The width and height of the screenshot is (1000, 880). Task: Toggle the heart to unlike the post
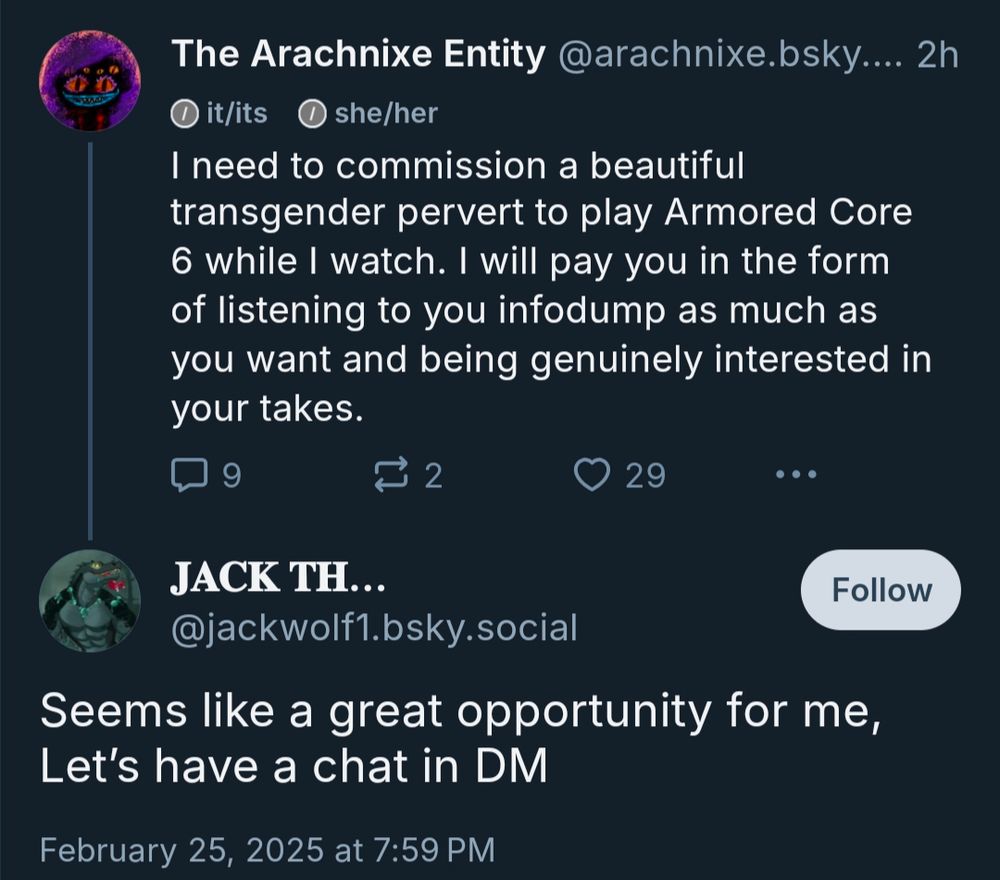tap(590, 475)
